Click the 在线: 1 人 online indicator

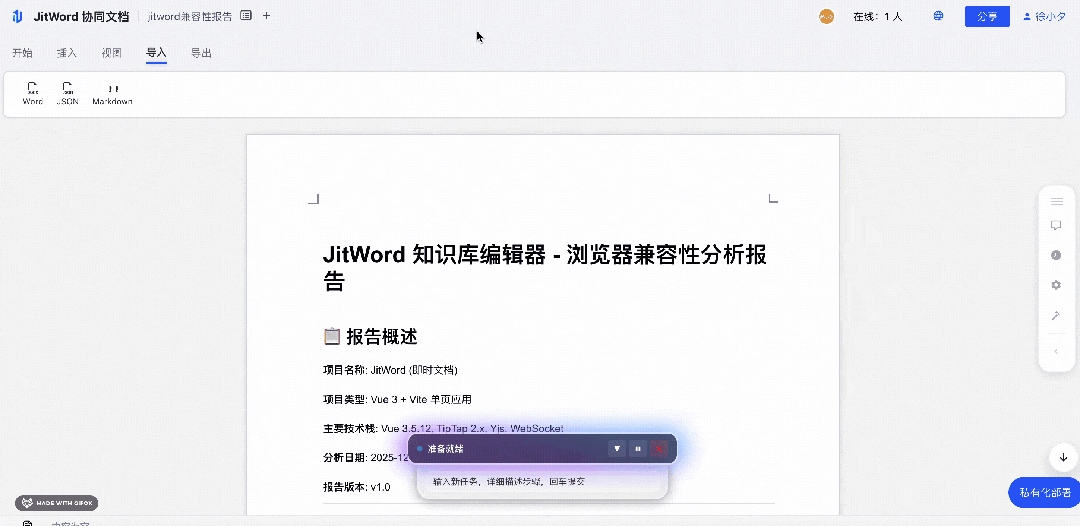(878, 17)
